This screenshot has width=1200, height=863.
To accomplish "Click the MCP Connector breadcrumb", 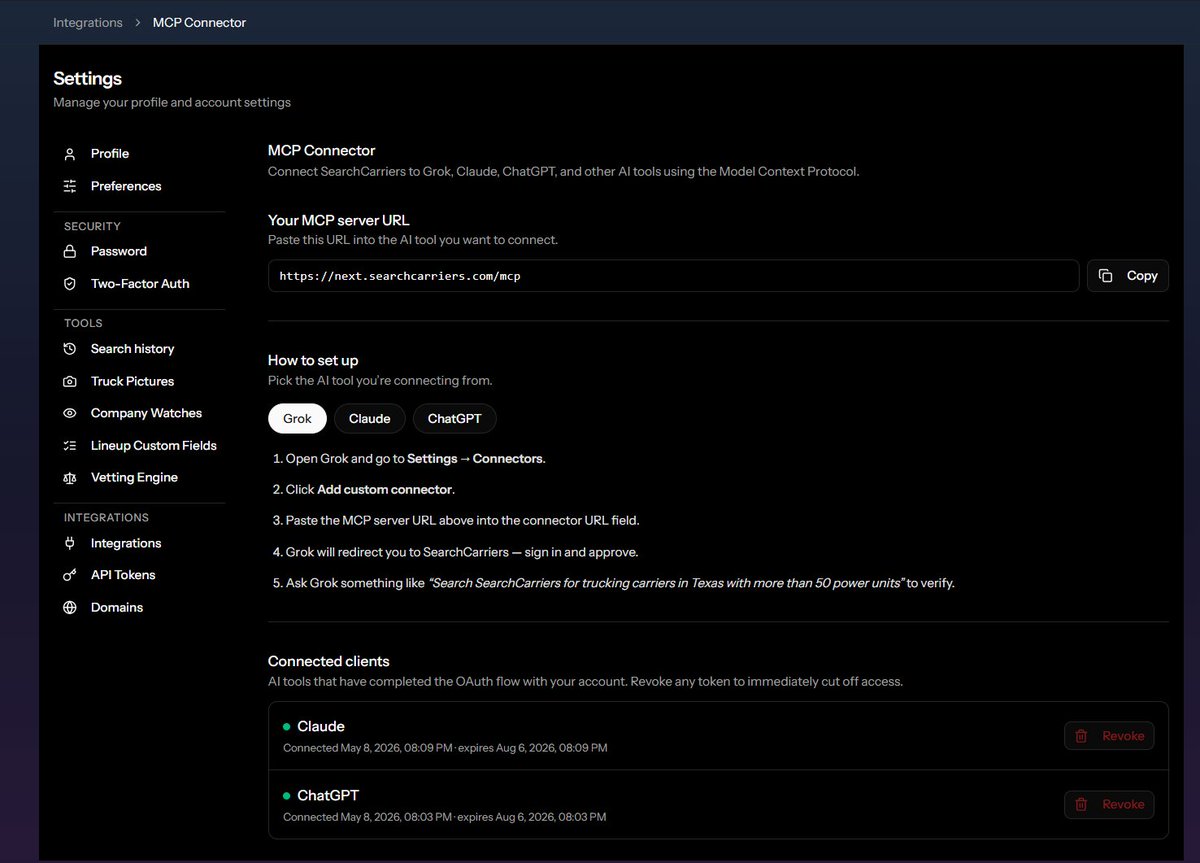I will point(199,22).
